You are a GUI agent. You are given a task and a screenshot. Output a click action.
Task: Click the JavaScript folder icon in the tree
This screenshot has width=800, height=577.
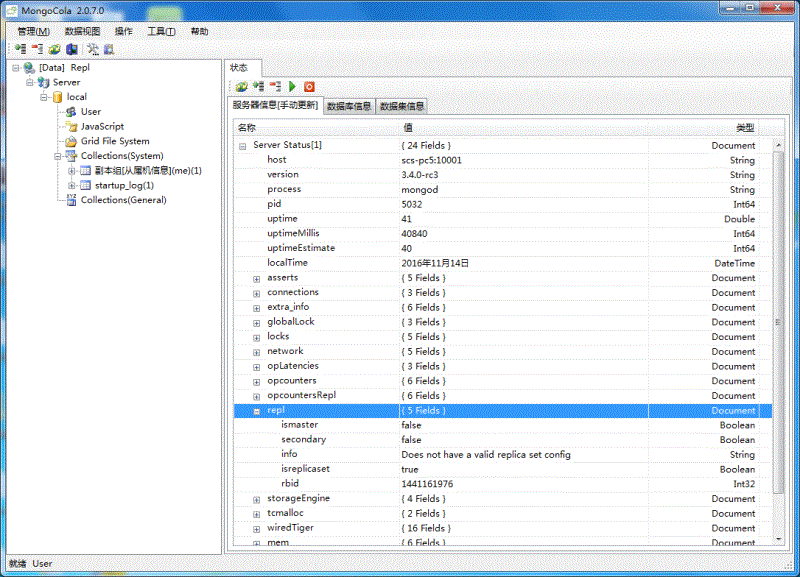71,127
